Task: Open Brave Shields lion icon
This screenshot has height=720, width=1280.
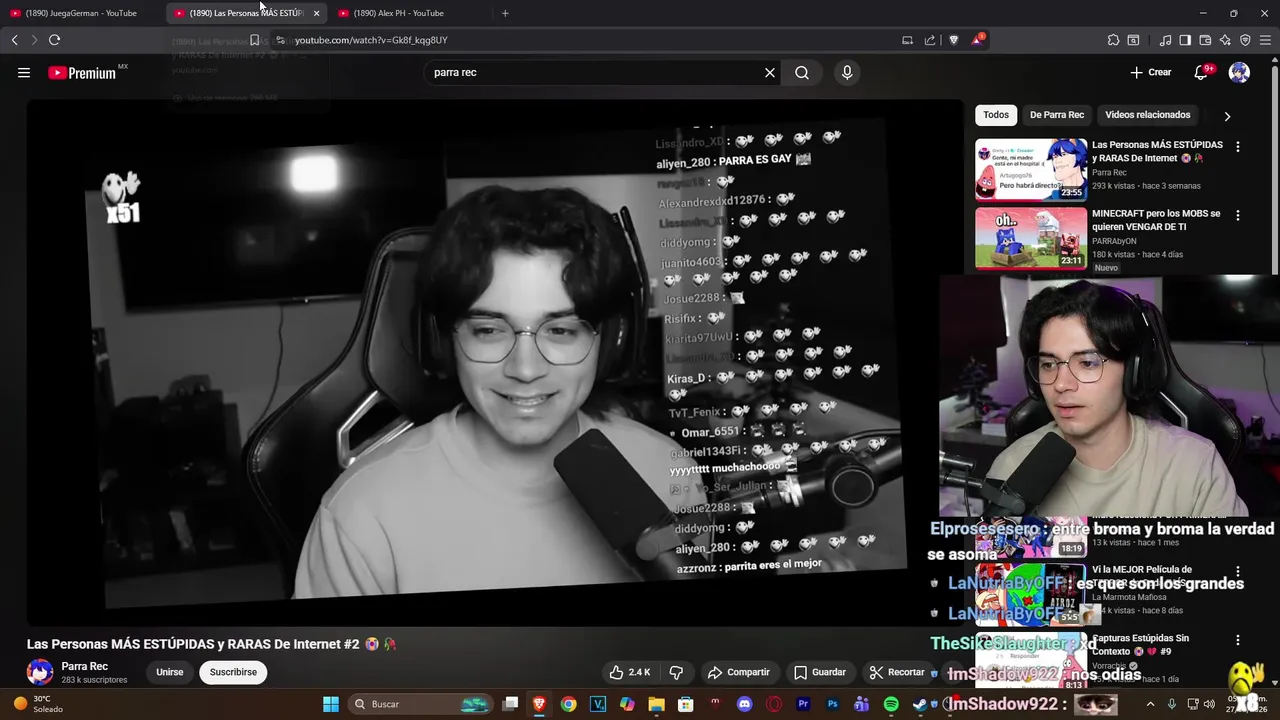Action: click(953, 40)
